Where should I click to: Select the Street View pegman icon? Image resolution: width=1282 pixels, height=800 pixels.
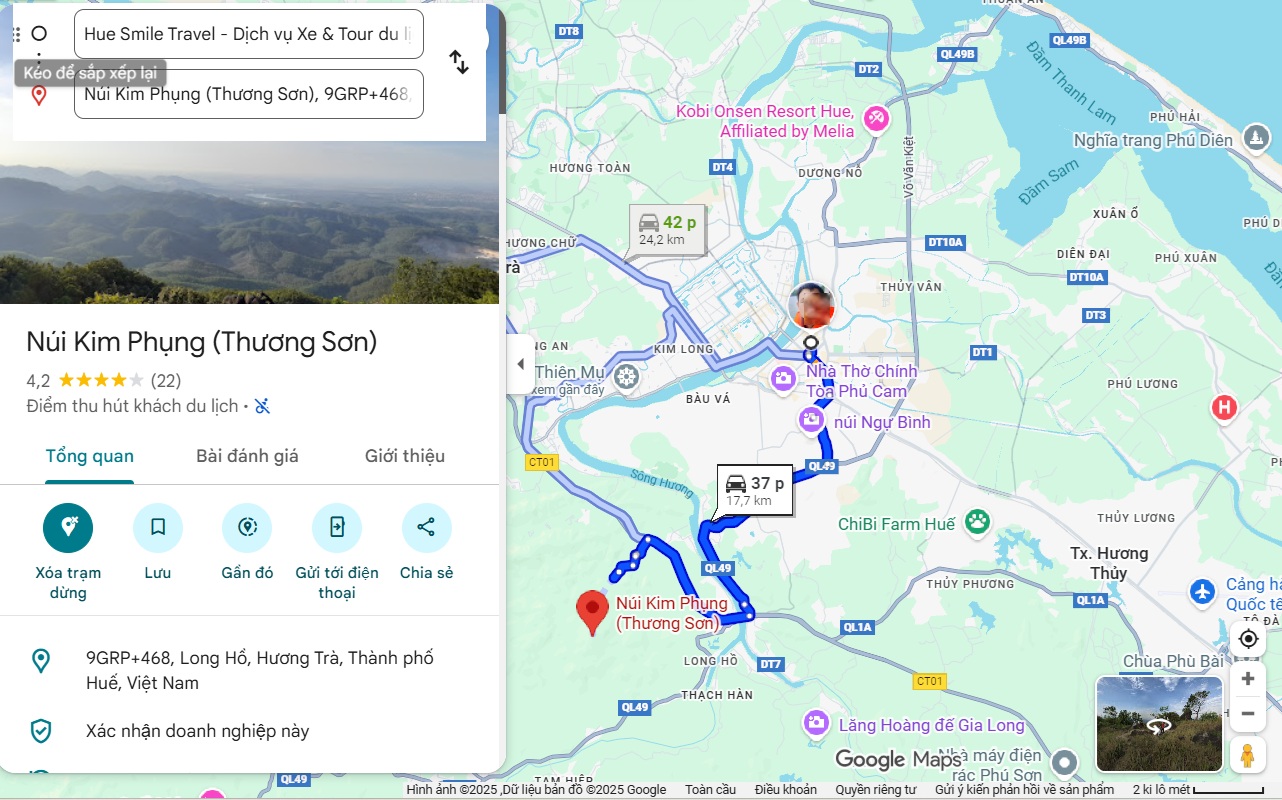1247,755
